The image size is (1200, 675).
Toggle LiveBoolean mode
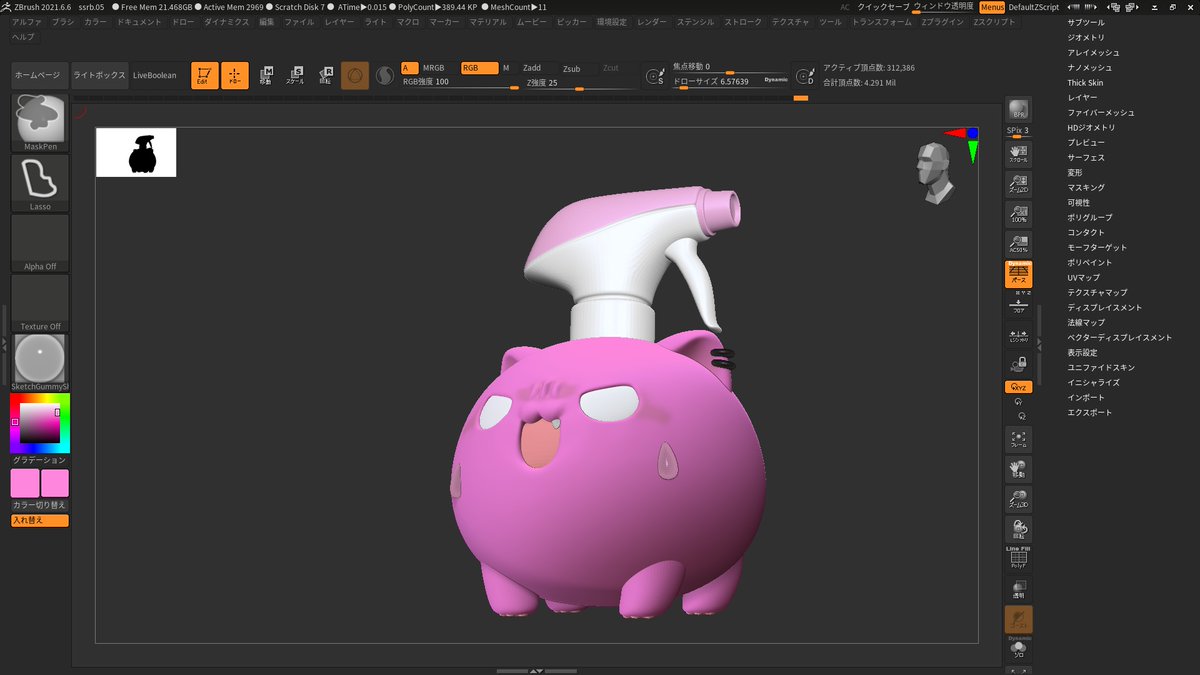click(154, 75)
